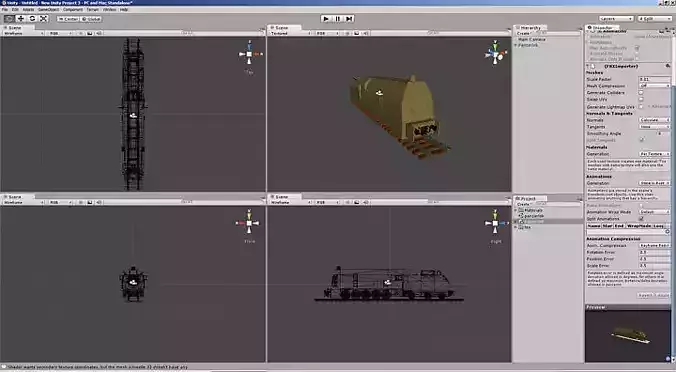Toggle audio icon in textured scene view

click(365, 33)
